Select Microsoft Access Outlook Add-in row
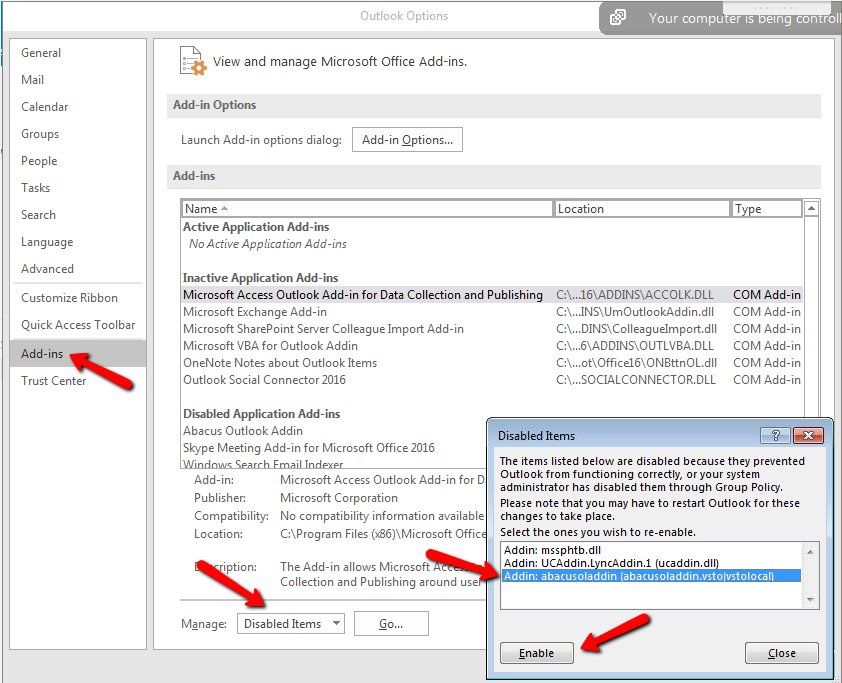The image size is (842, 683). coord(492,295)
